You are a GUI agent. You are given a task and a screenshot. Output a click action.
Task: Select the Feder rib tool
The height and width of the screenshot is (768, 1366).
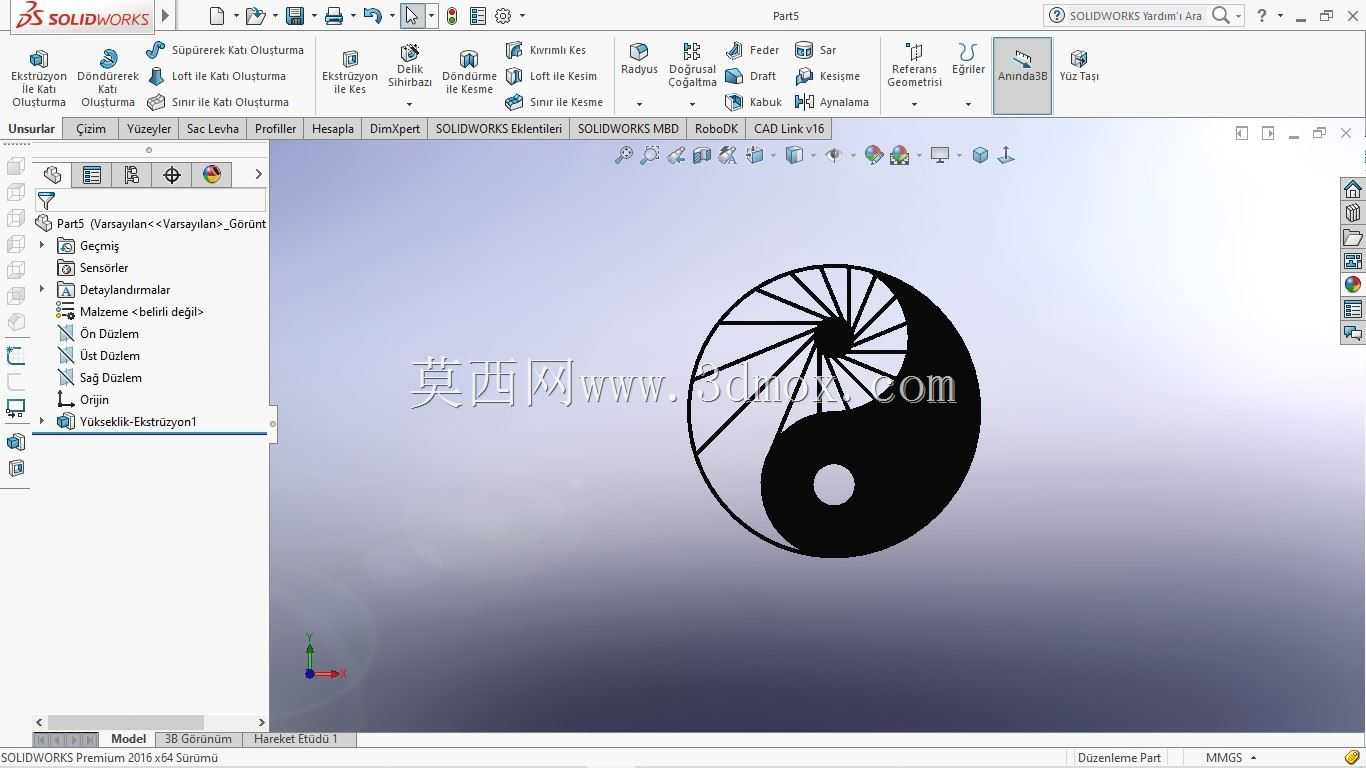click(753, 50)
